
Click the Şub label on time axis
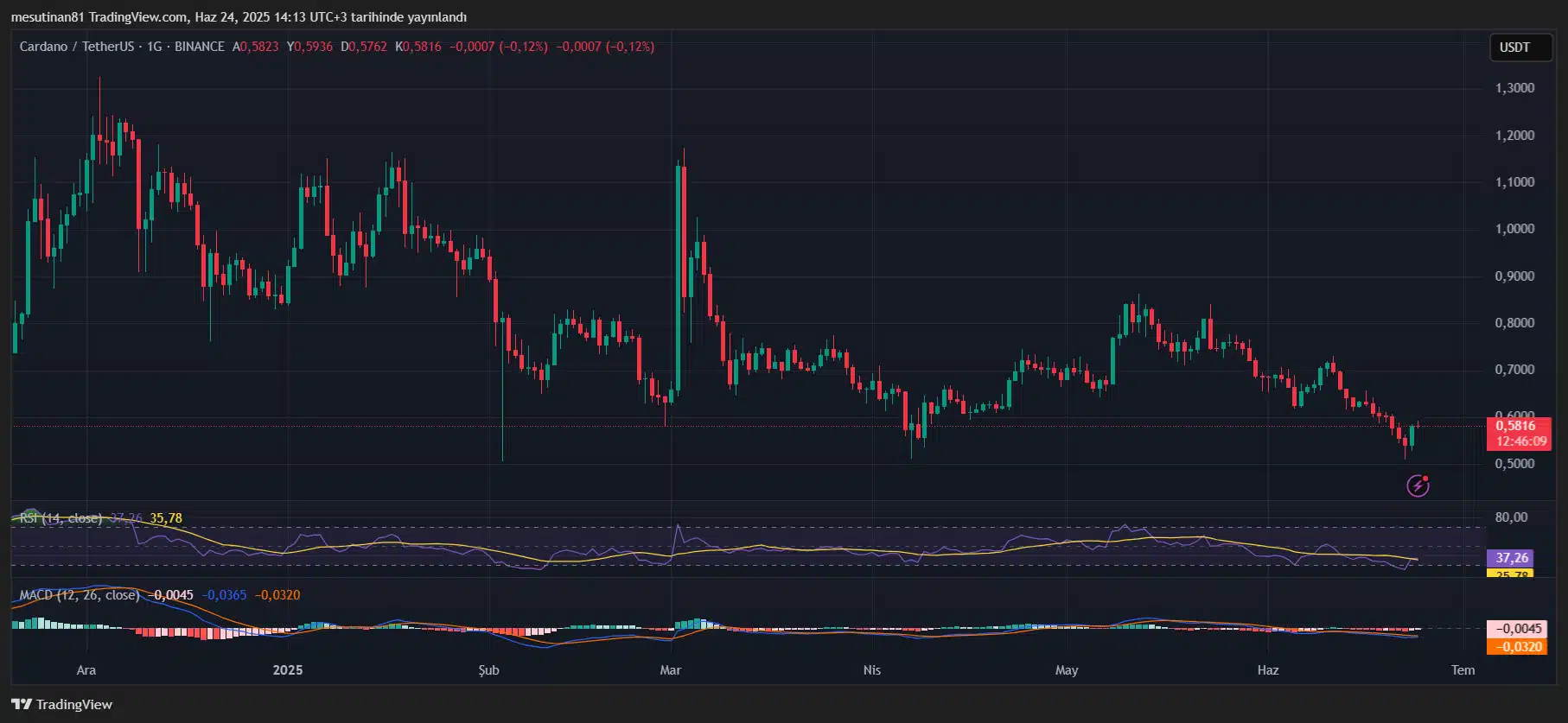(488, 670)
